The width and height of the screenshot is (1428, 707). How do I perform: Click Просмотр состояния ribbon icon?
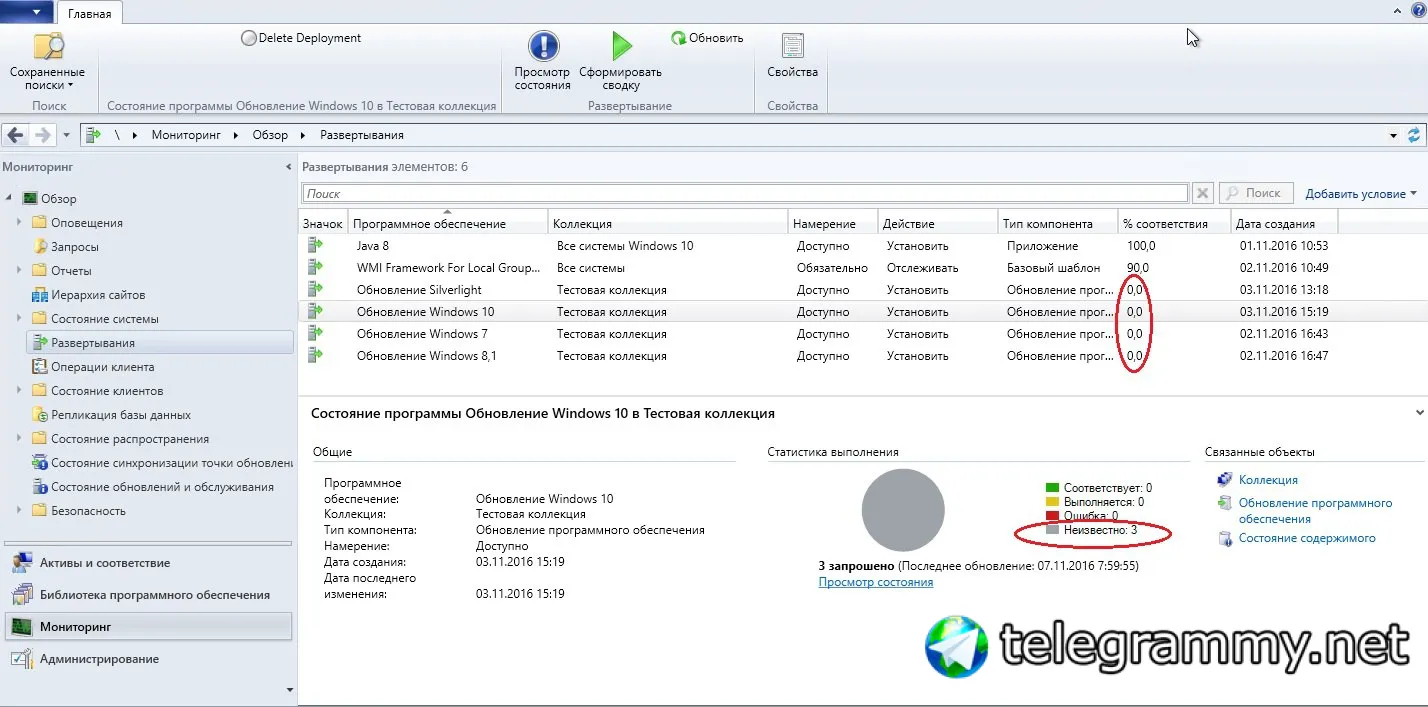point(543,46)
